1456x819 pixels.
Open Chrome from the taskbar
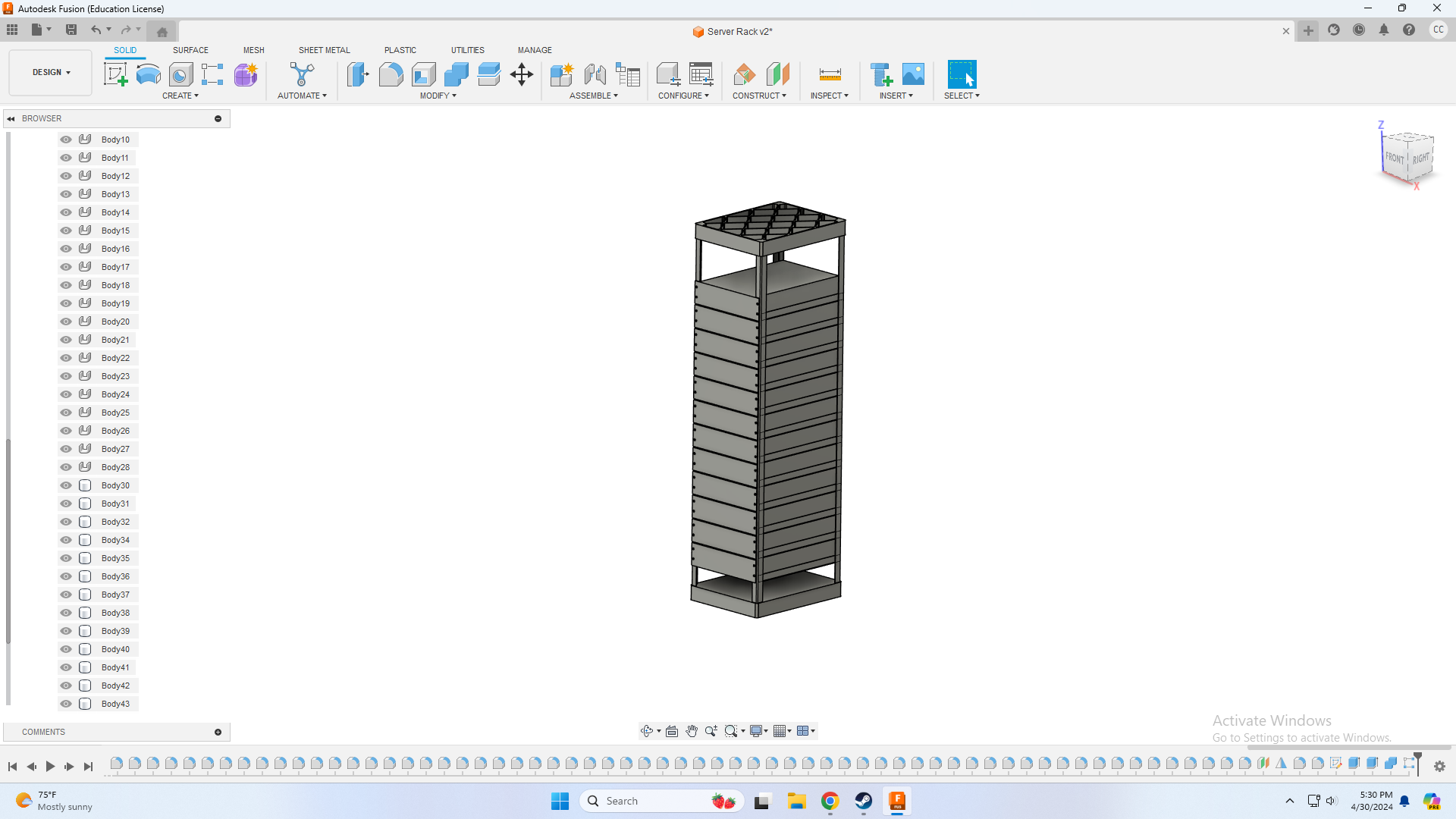pos(830,801)
